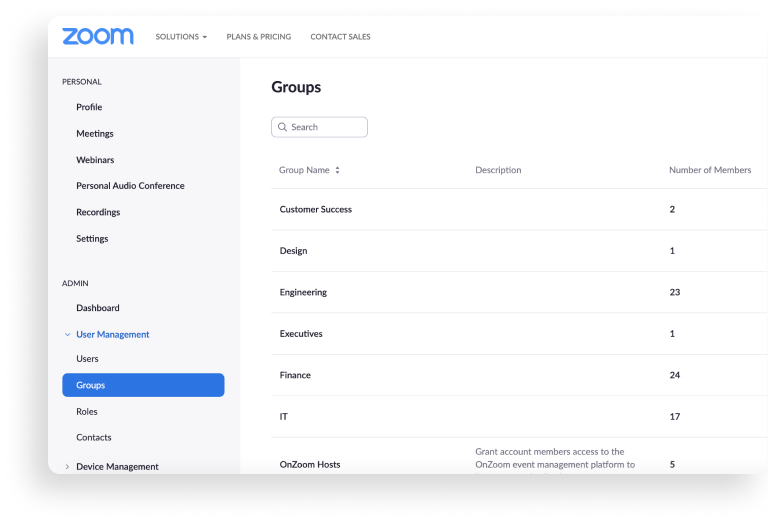Sort by Group Name arrows

pyautogui.click(x=337, y=170)
